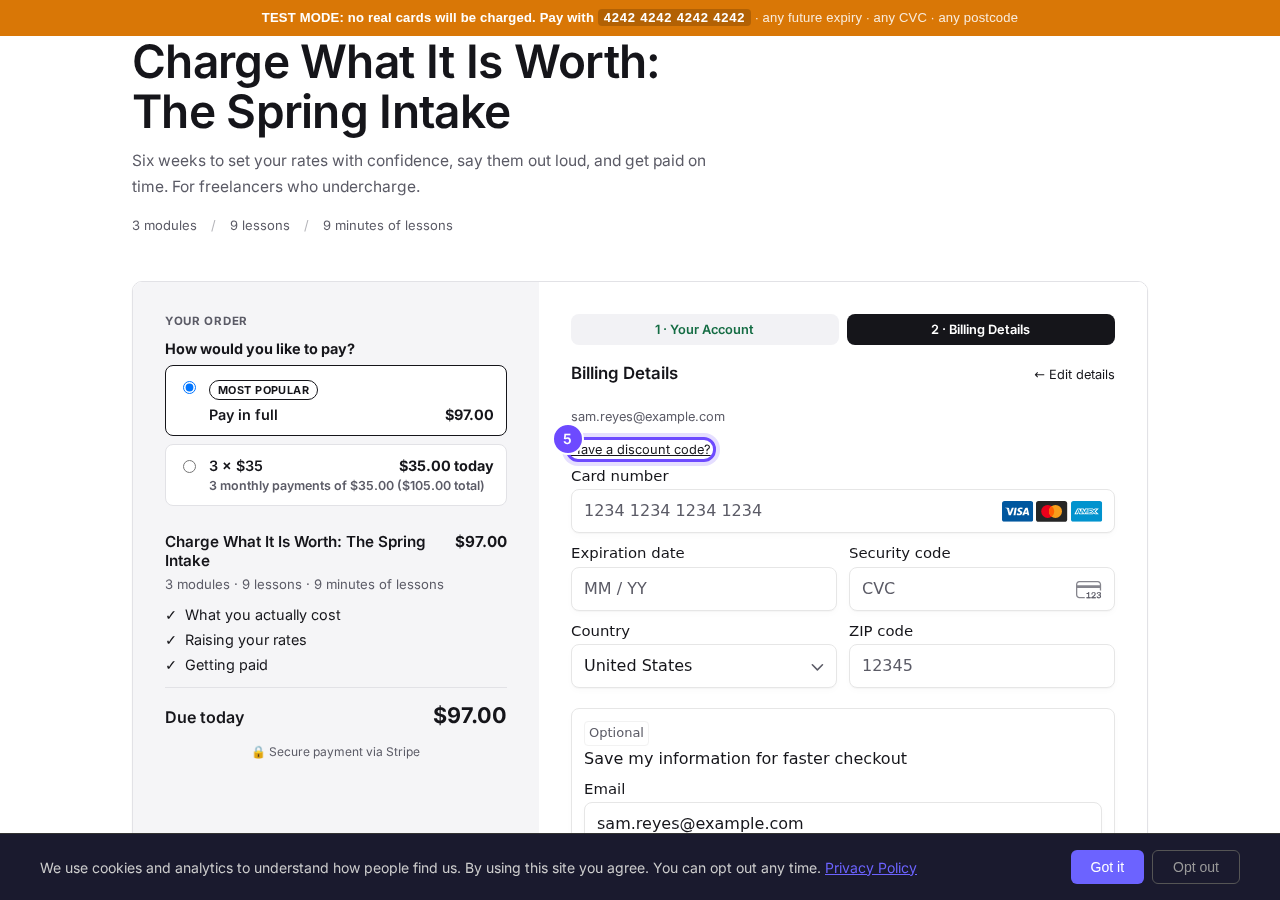Screen dimensions: 1280x900
Task: Click the Due today $97.00 amount
Action: [x=470, y=716]
